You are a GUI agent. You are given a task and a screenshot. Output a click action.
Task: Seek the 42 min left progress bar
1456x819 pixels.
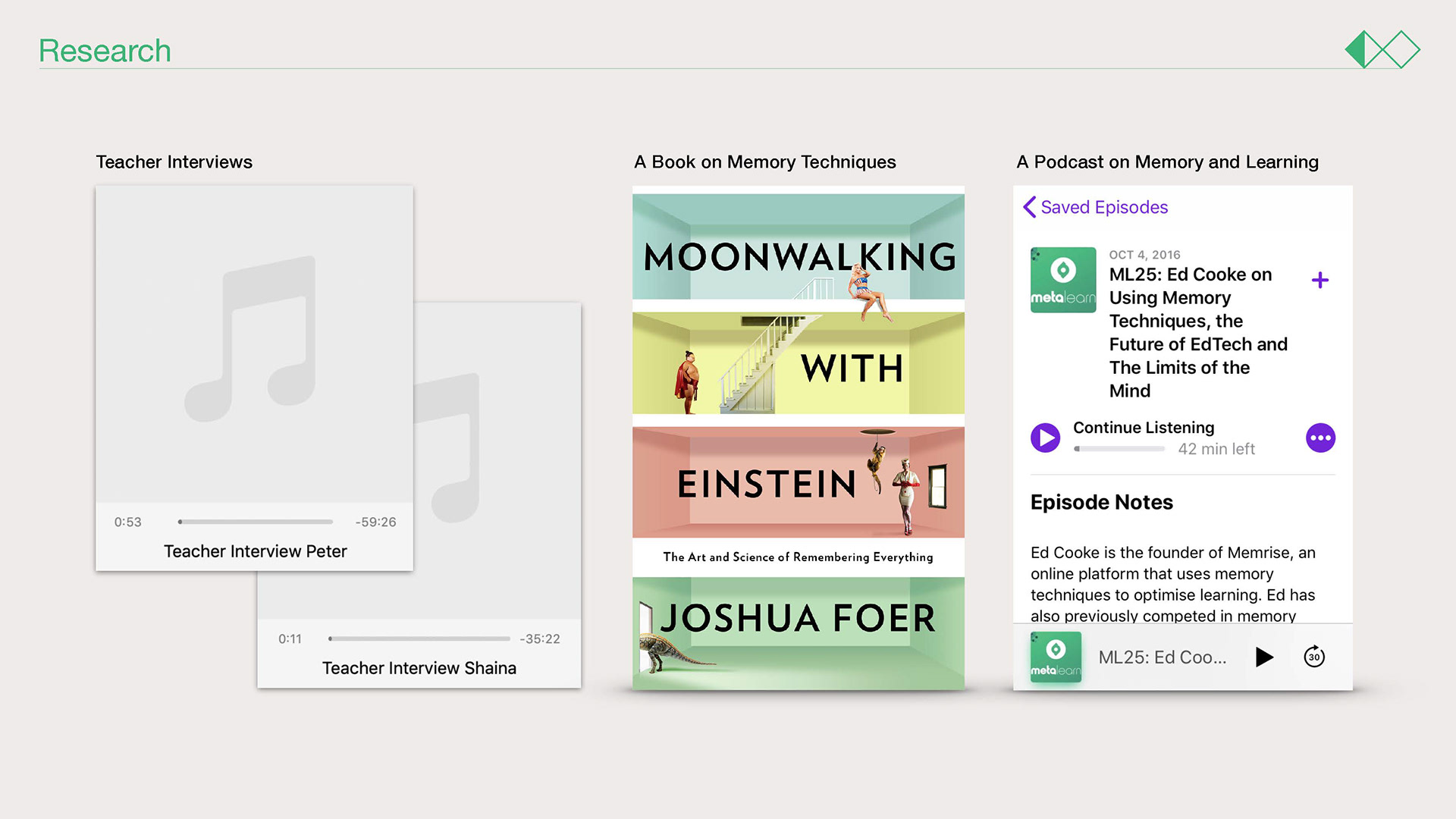tap(1119, 449)
